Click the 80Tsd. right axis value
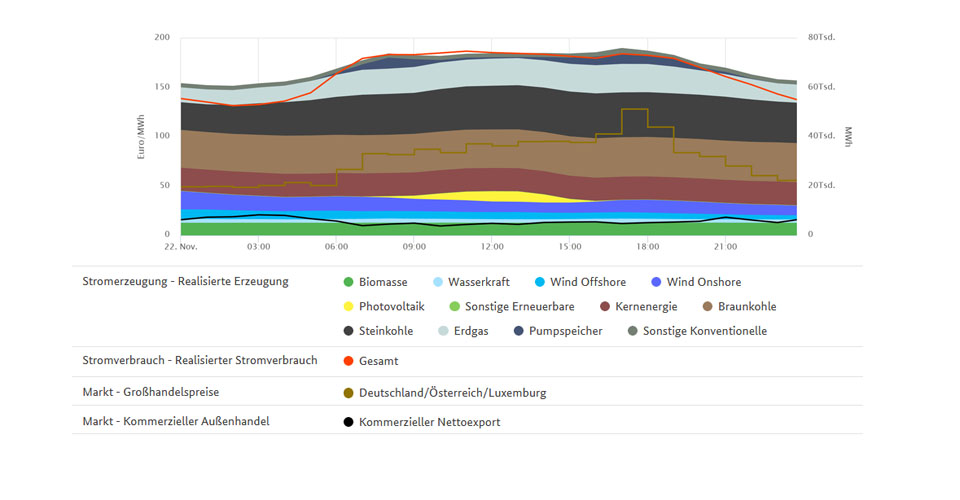This screenshot has height=500, width=960. pos(821,37)
